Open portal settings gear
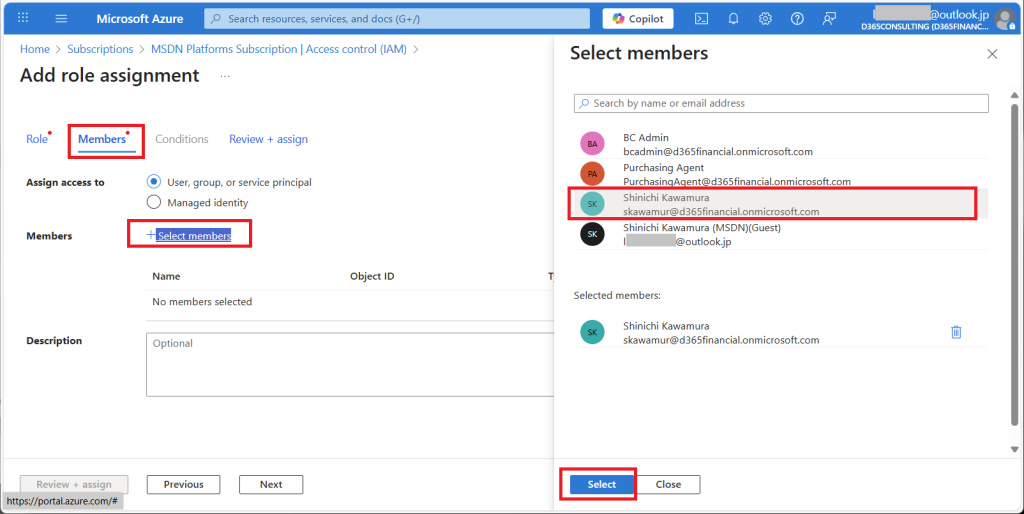This screenshot has width=1024, height=514. click(x=765, y=19)
